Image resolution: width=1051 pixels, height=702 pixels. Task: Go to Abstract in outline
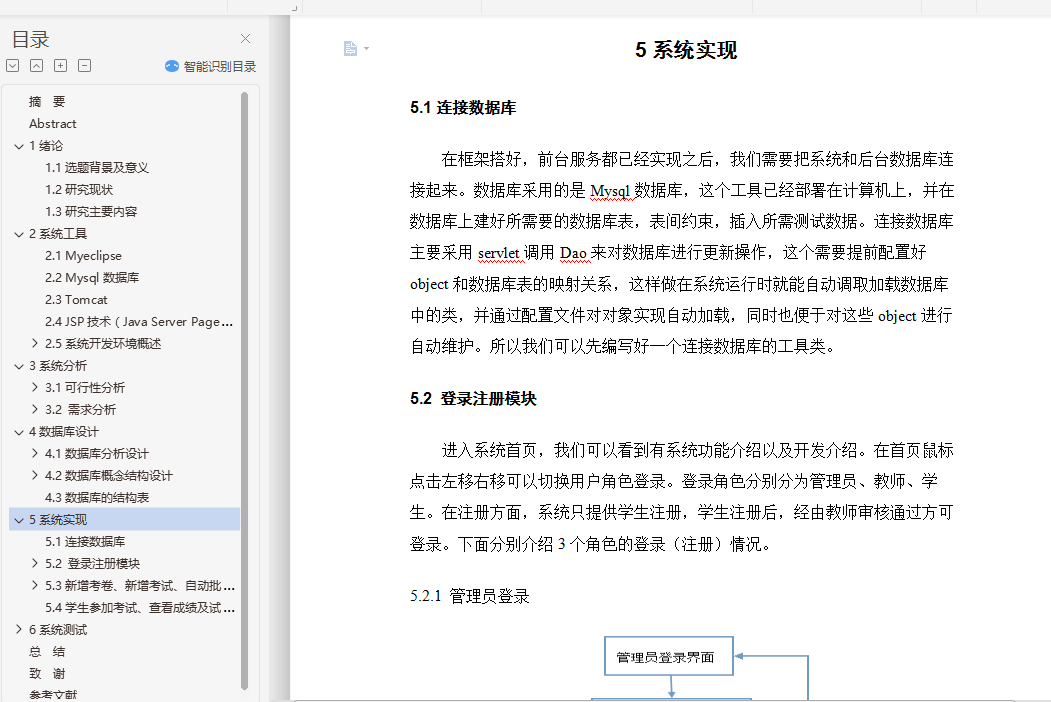[x=52, y=123]
